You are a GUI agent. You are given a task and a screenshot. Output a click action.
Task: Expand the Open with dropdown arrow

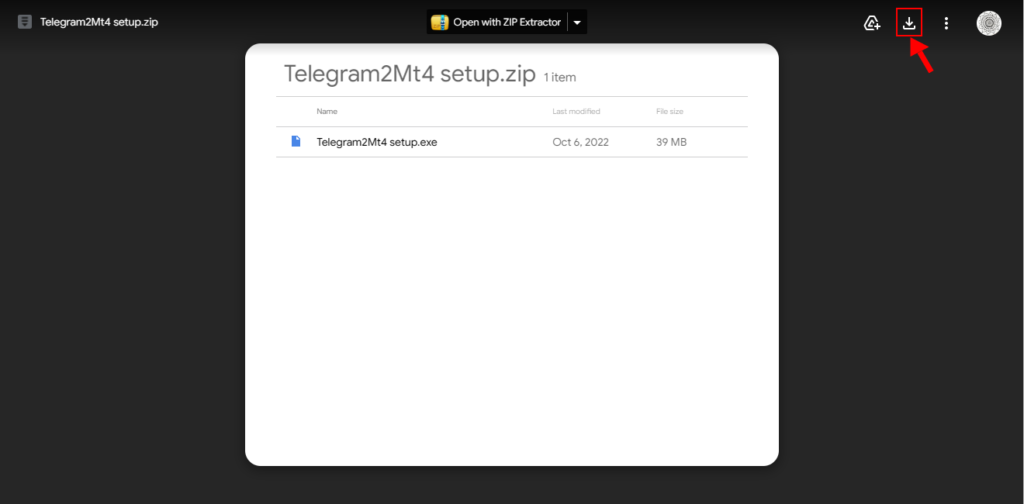click(x=577, y=22)
